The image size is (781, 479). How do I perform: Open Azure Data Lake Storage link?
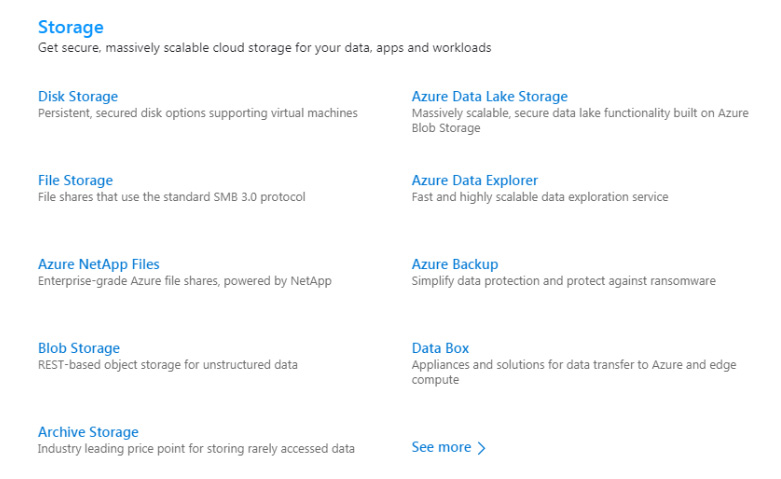coord(490,97)
